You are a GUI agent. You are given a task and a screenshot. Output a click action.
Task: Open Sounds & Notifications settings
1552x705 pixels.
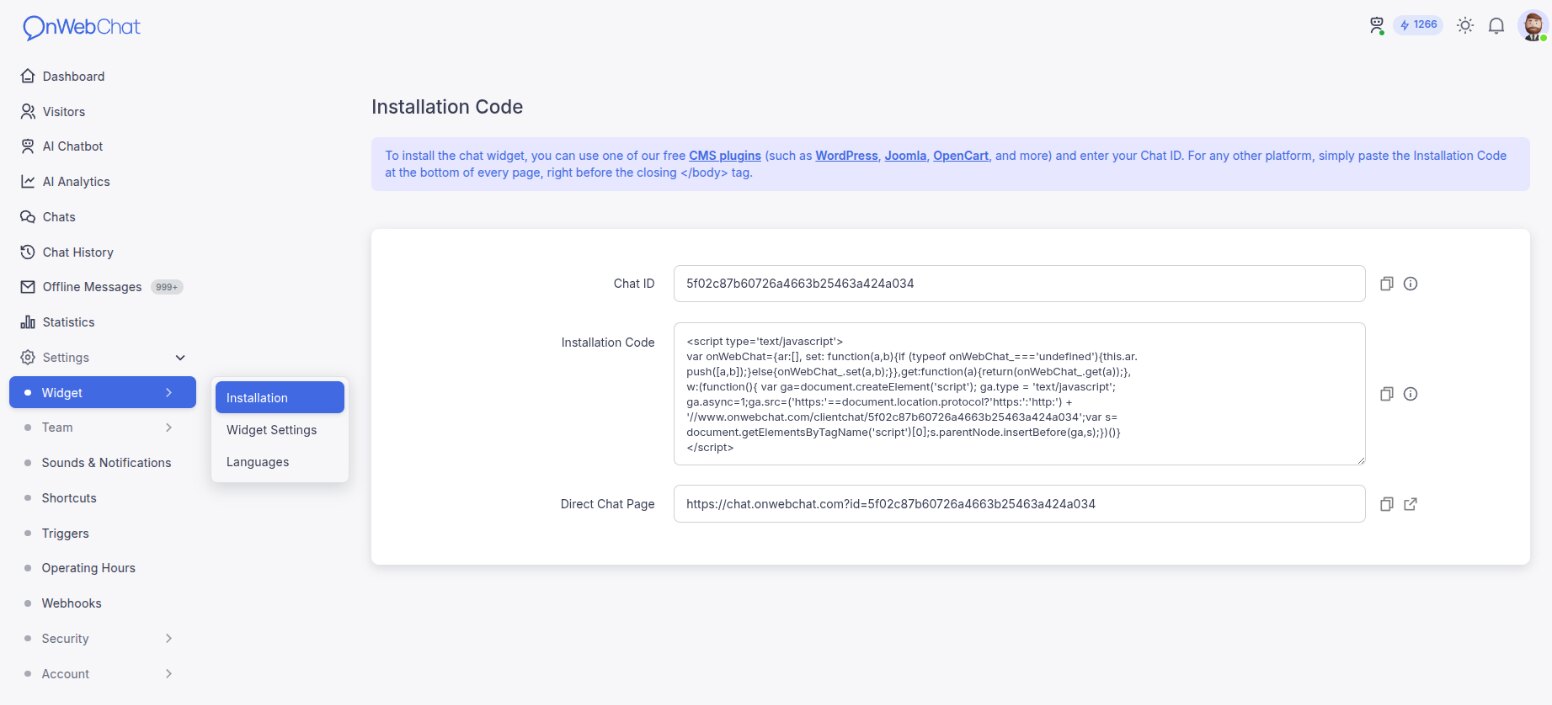pyautogui.click(x=106, y=462)
